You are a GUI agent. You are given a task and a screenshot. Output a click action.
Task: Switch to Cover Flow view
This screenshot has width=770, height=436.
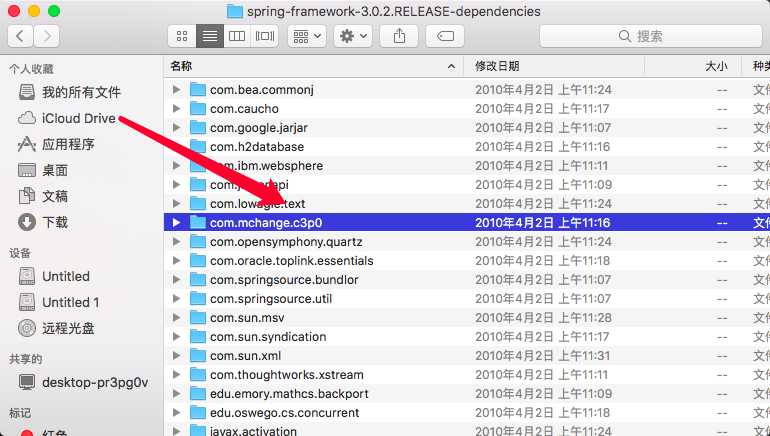265,36
